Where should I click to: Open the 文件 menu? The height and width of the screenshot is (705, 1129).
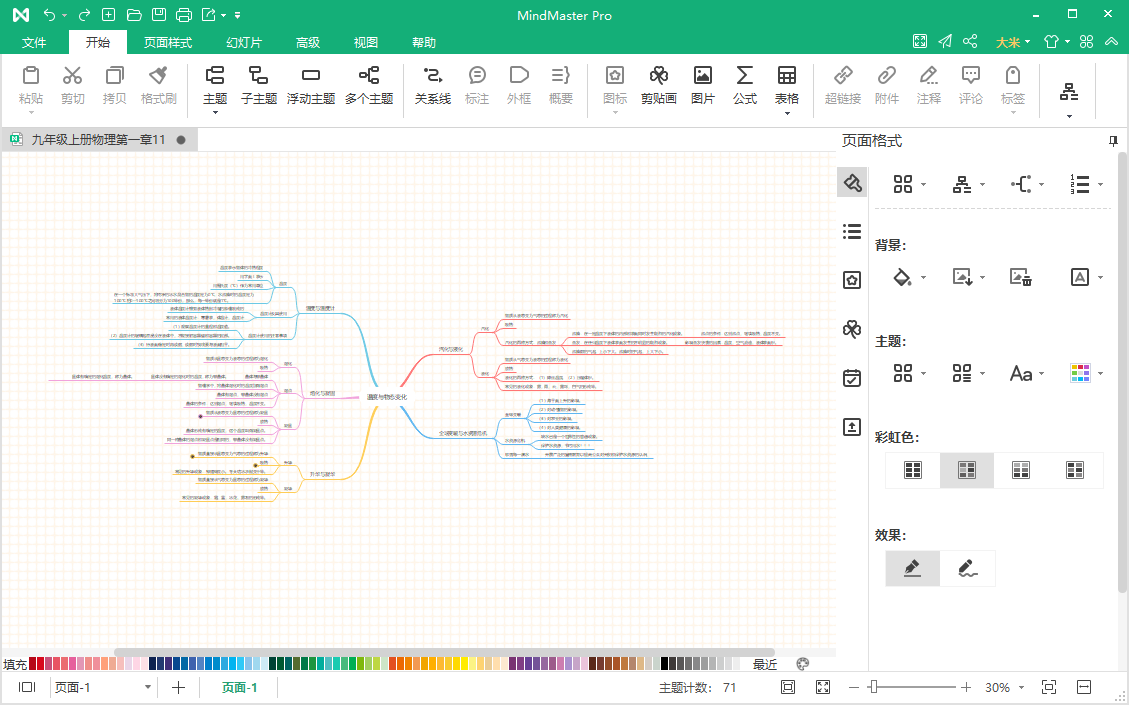coord(34,42)
